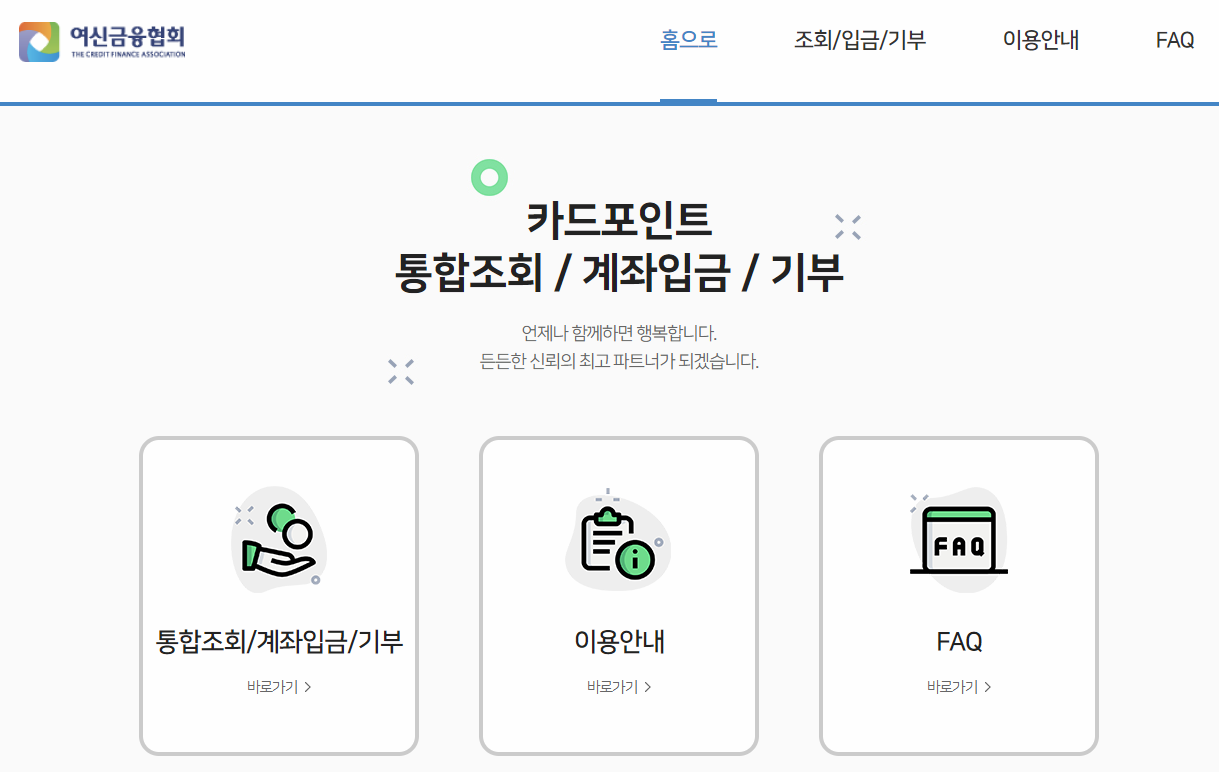Viewport: 1219px width, 772px height.
Task: Open 조회/입금/기부 from the navigation bar
Action: click(858, 39)
